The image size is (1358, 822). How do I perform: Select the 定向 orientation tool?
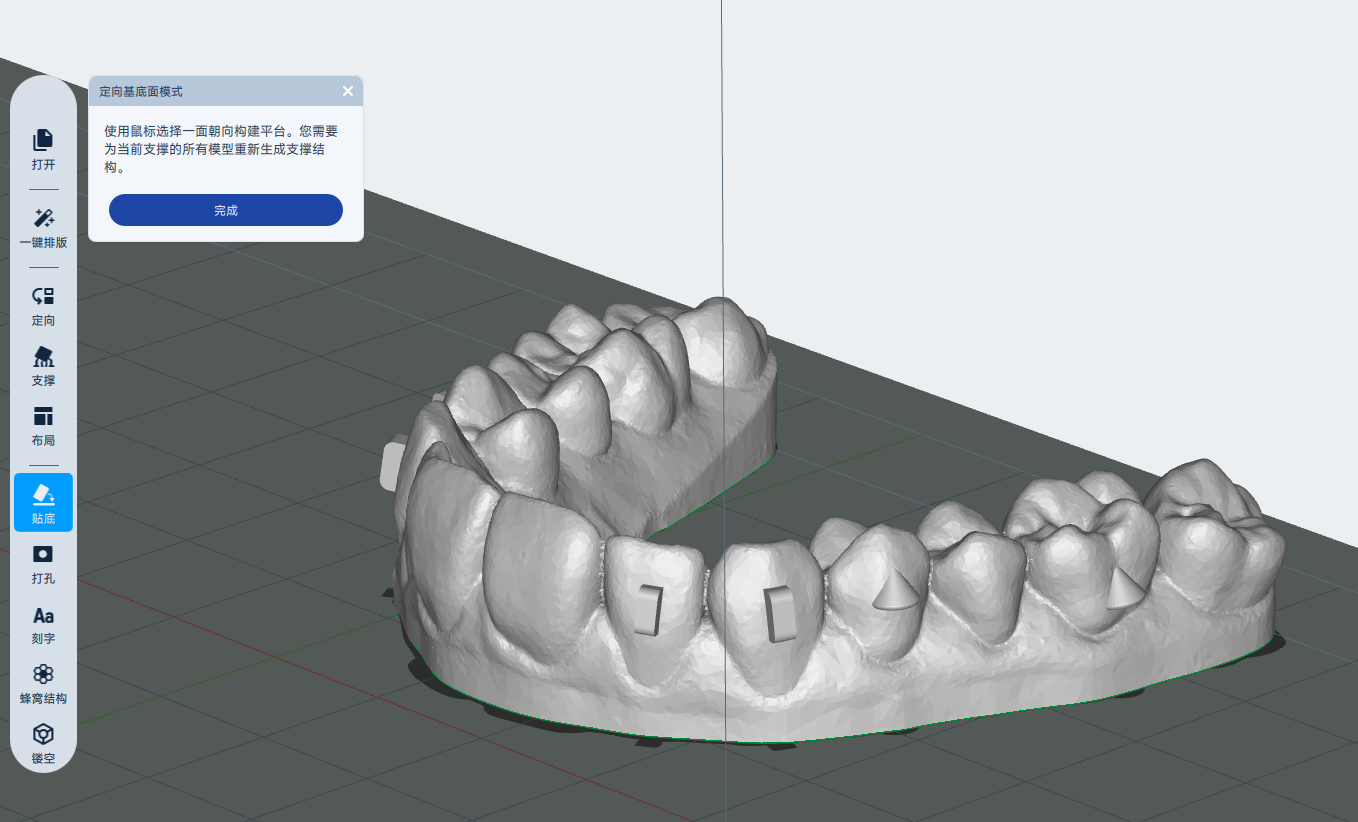point(43,307)
